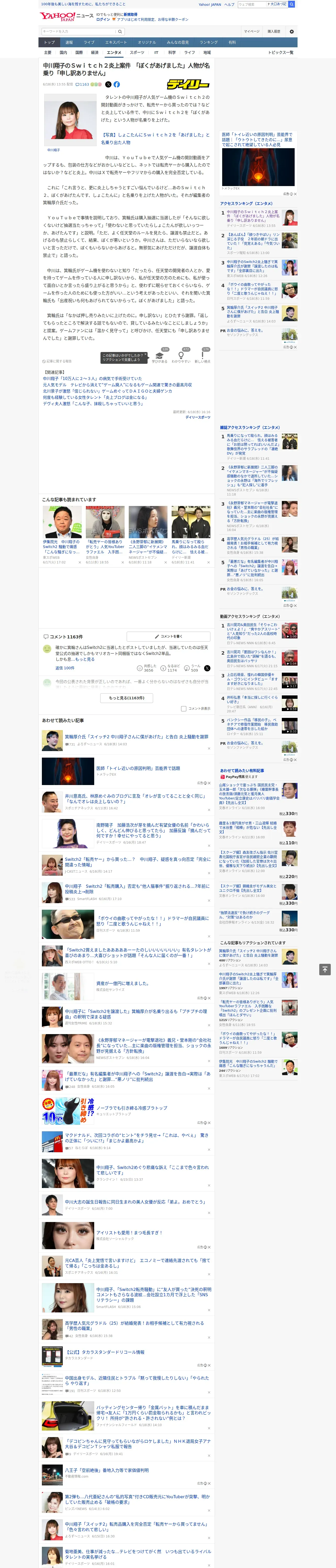
Task: Select the みんなの意見 tab
Action: click(178, 43)
